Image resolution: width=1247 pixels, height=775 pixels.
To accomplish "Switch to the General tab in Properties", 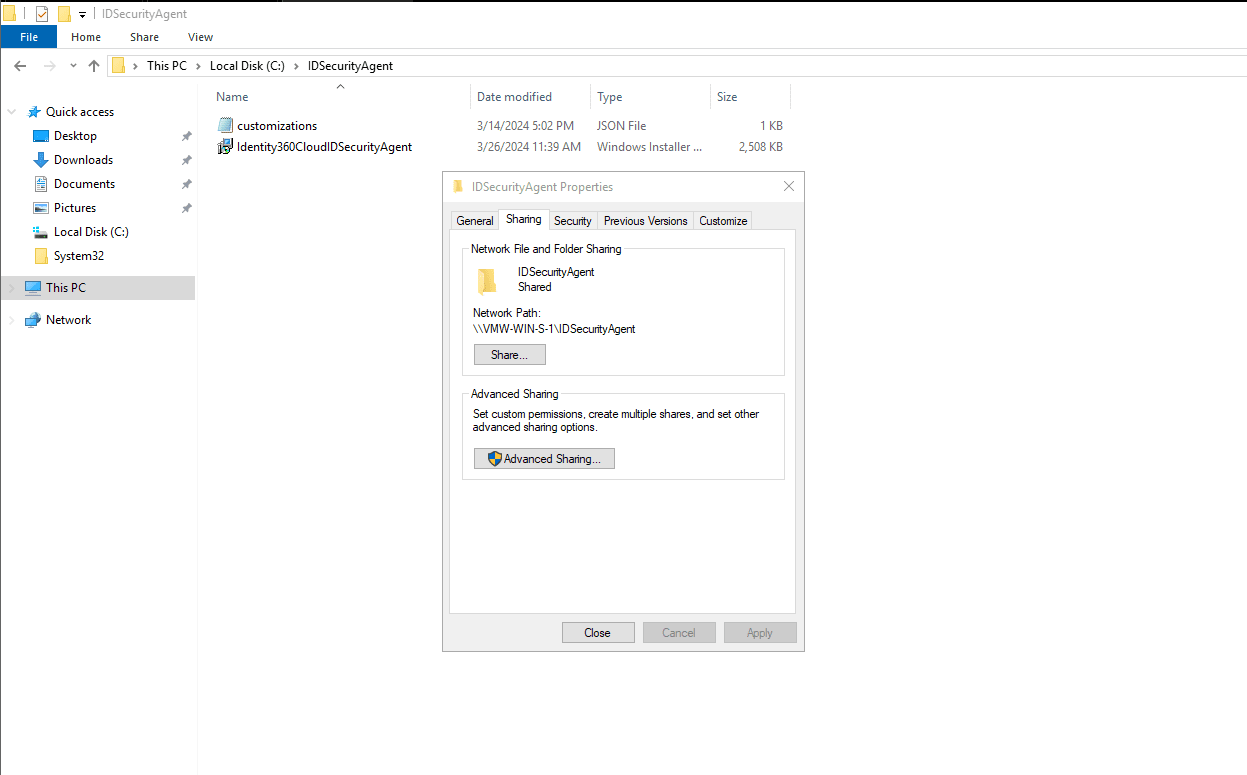I will pyautogui.click(x=475, y=221).
